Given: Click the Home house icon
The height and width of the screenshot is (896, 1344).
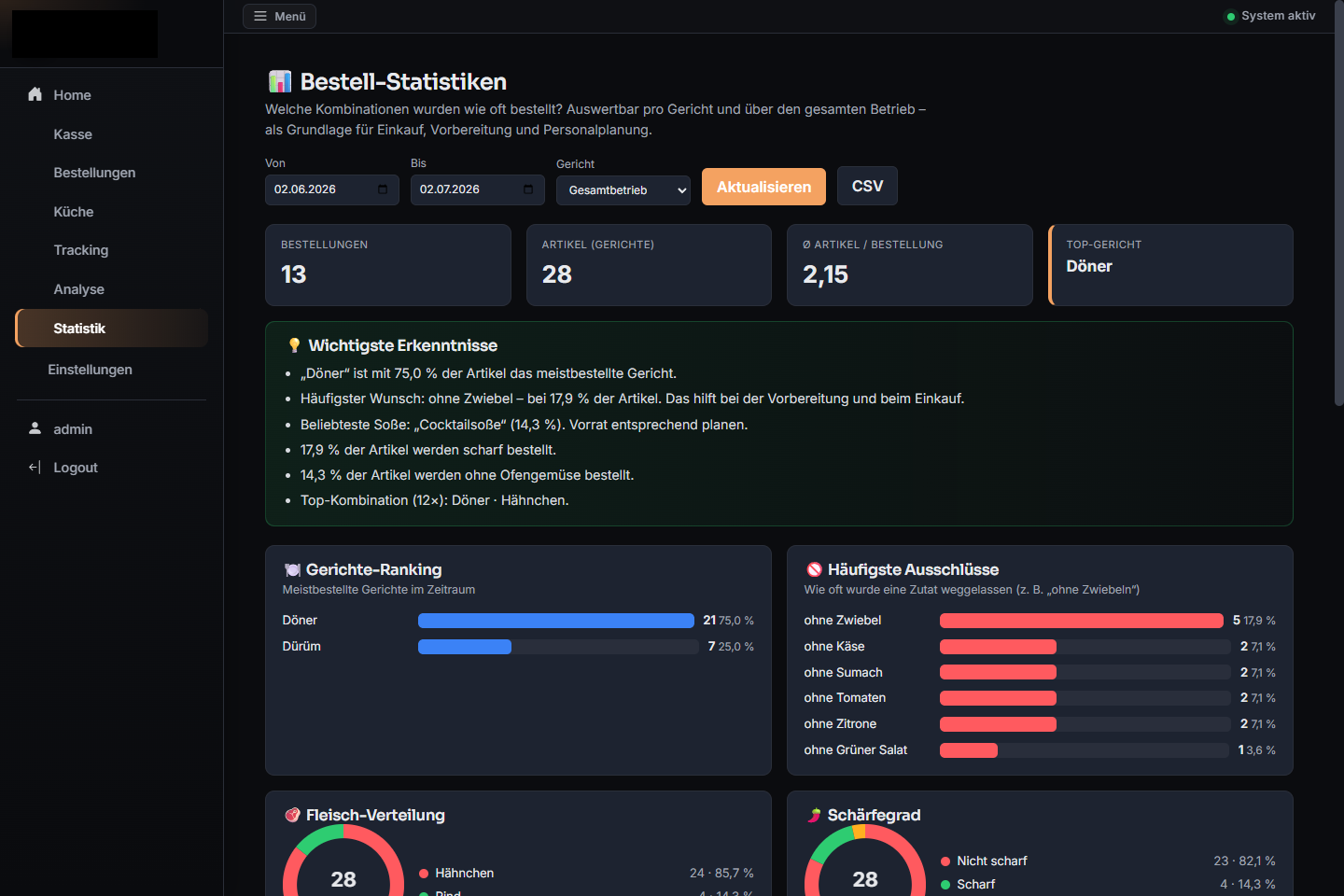Looking at the screenshot, I should 35,94.
